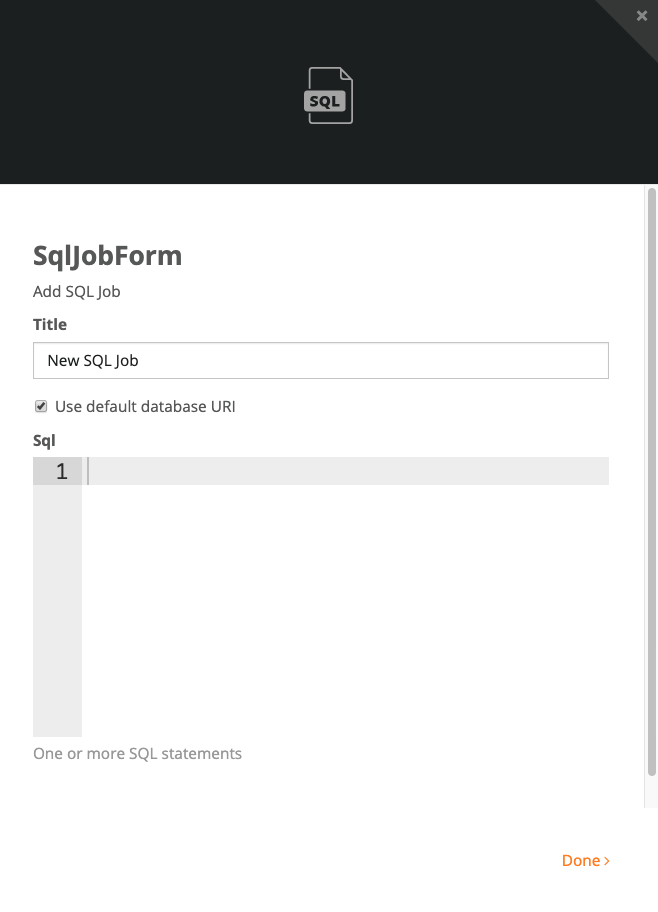Click the empty editor gutter below line 1

(57, 610)
